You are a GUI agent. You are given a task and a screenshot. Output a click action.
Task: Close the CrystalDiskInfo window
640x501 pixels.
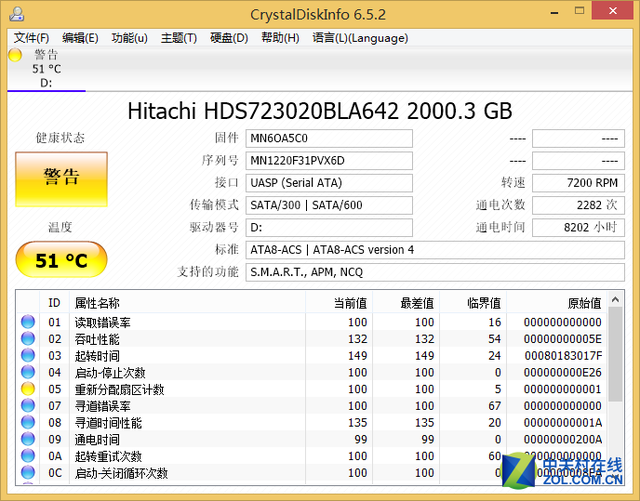point(613,11)
